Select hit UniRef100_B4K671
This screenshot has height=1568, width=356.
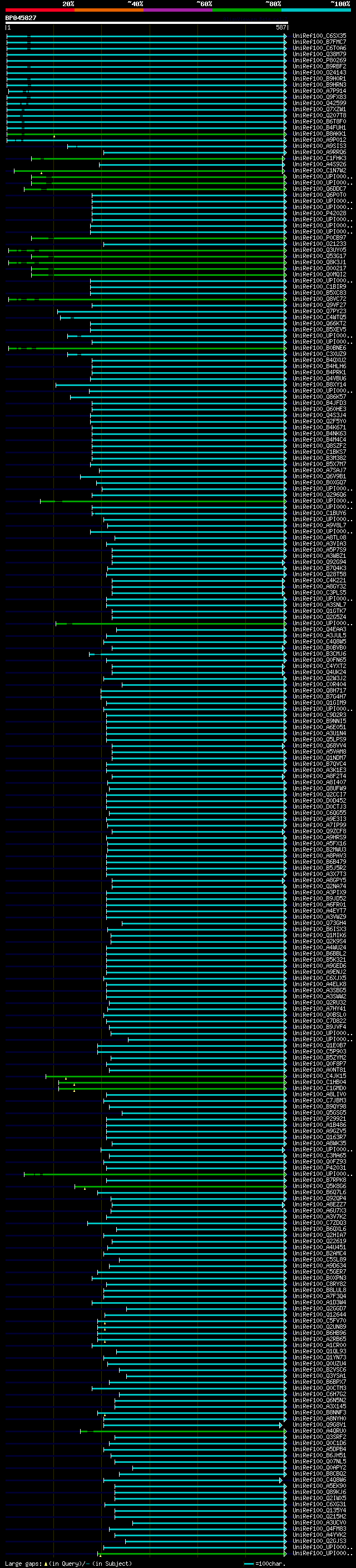point(319,427)
